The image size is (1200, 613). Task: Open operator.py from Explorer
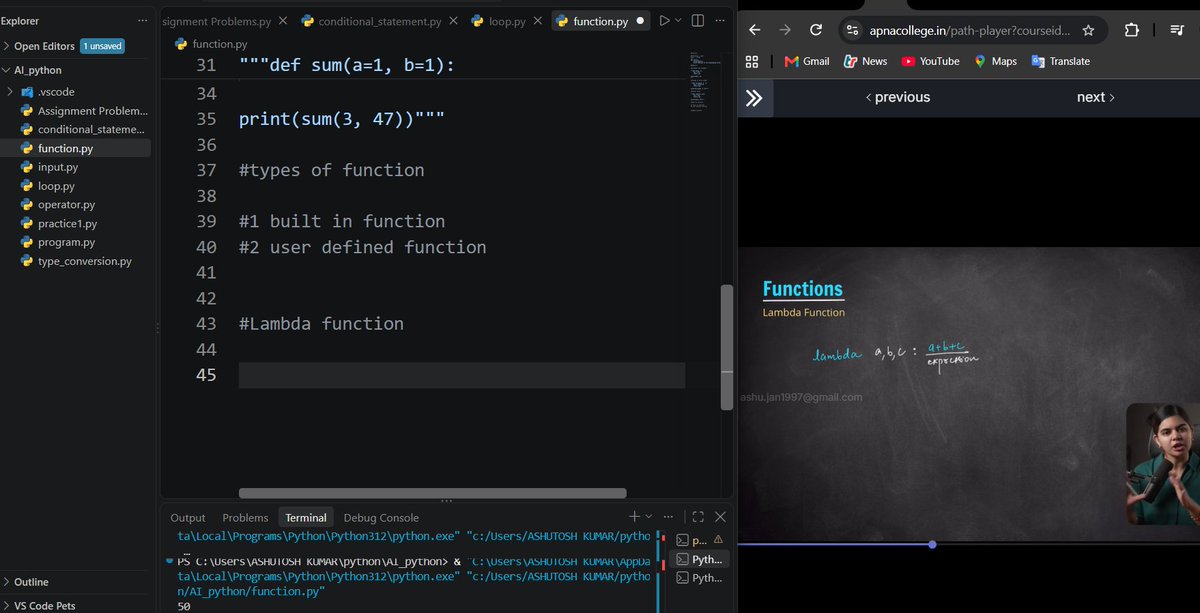(66, 204)
